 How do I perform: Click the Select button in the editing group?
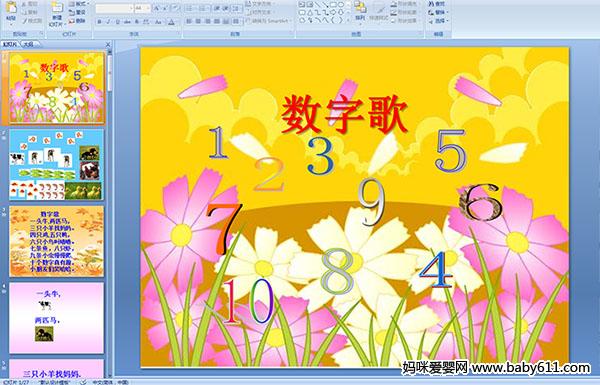tap(437, 21)
